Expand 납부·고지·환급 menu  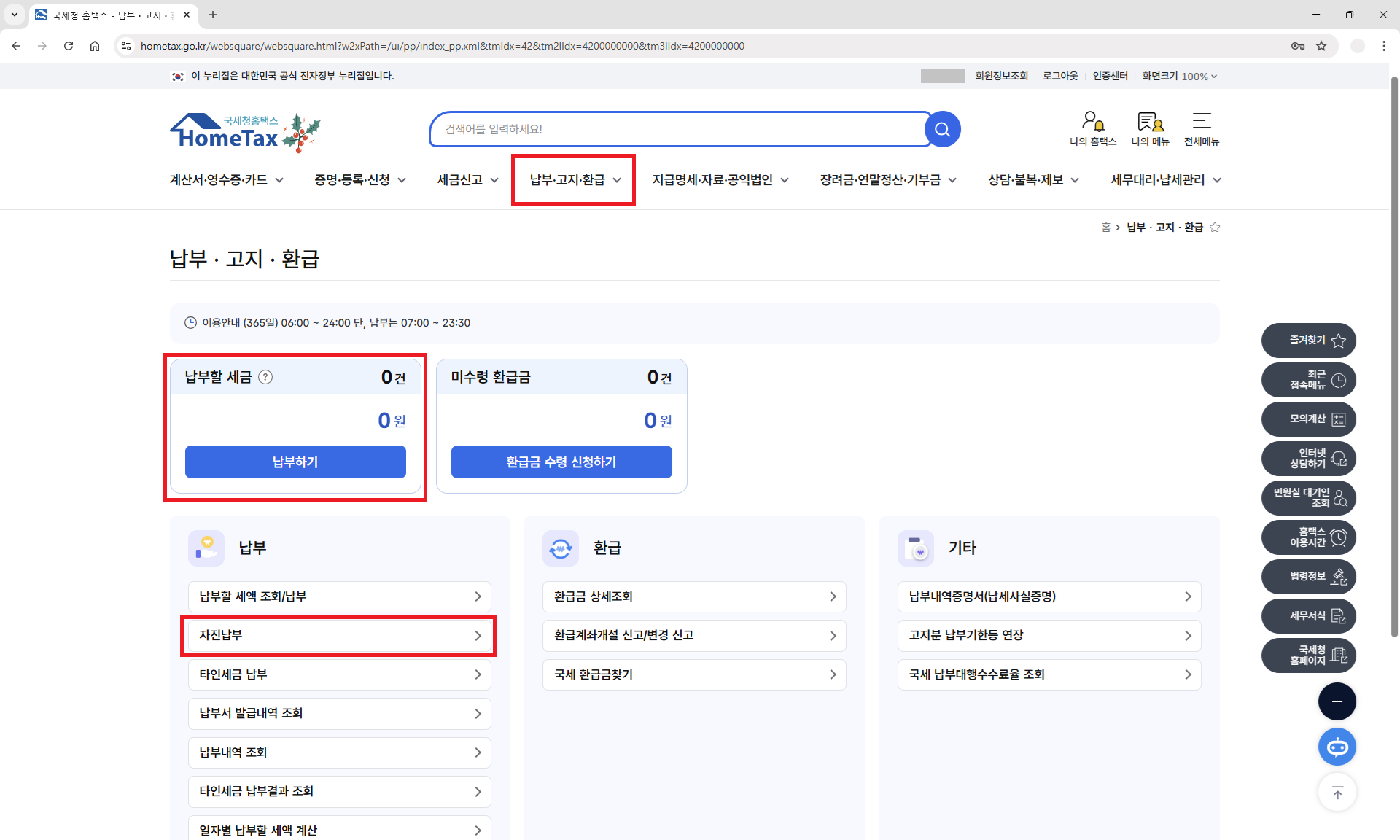pyautogui.click(x=574, y=179)
